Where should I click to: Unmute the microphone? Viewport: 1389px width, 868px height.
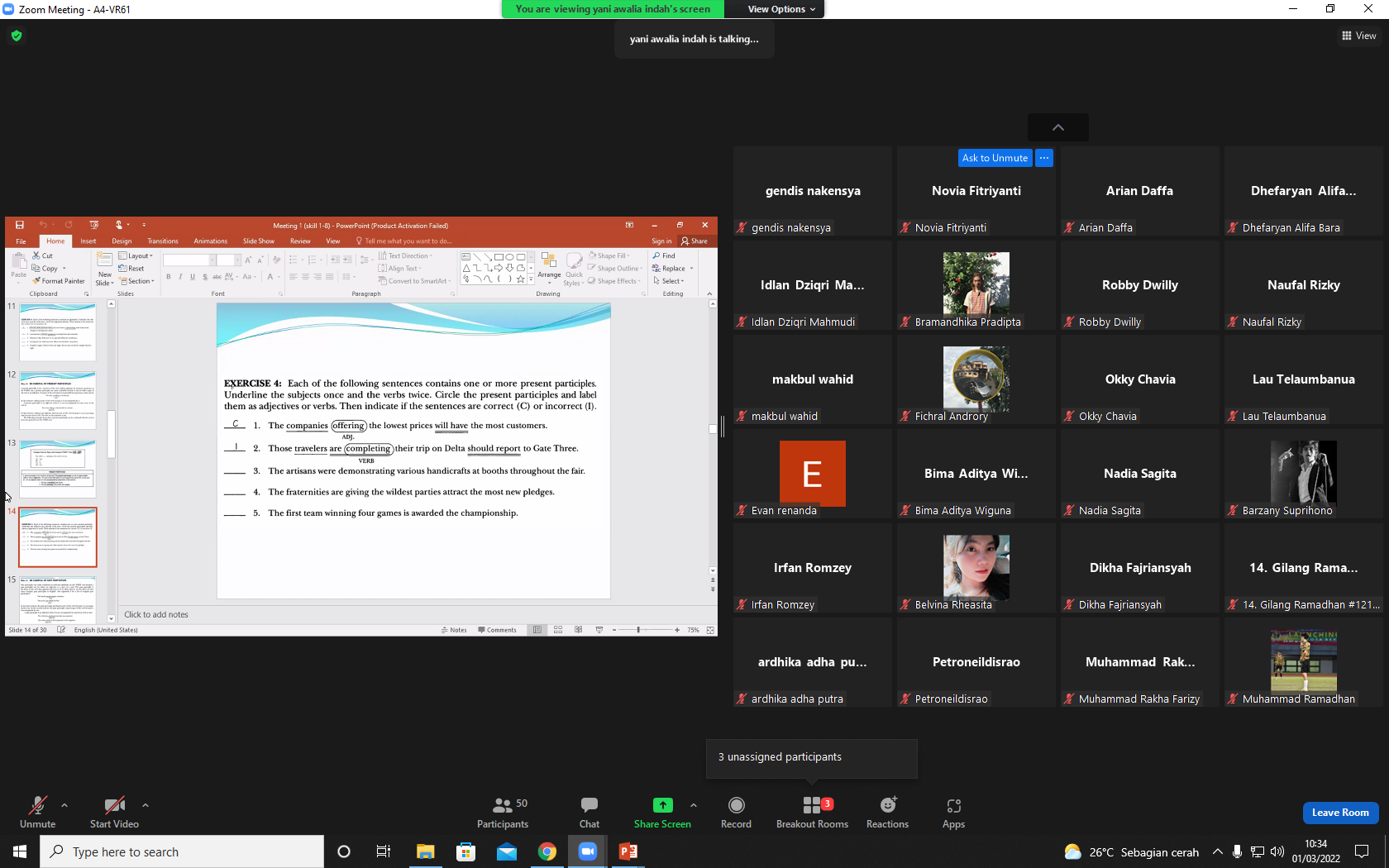[x=37, y=812]
